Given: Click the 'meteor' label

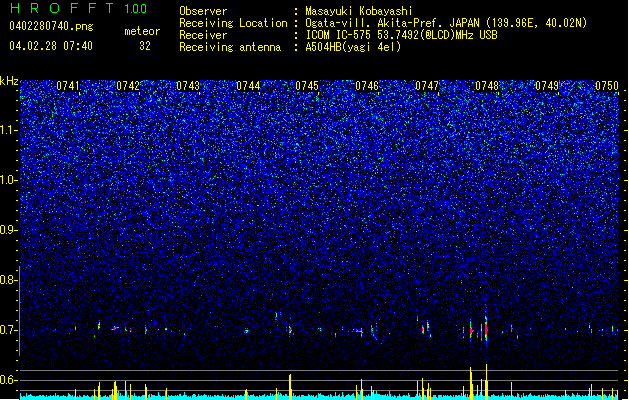Looking at the screenshot, I should (142, 31).
